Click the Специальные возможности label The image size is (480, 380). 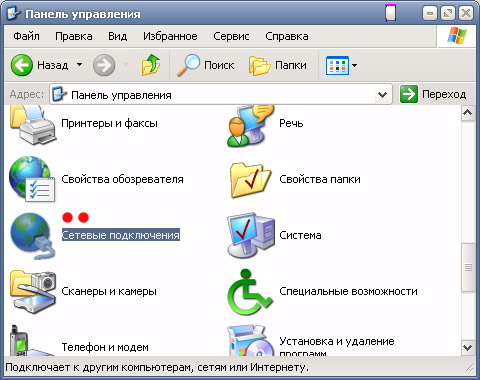(348, 291)
